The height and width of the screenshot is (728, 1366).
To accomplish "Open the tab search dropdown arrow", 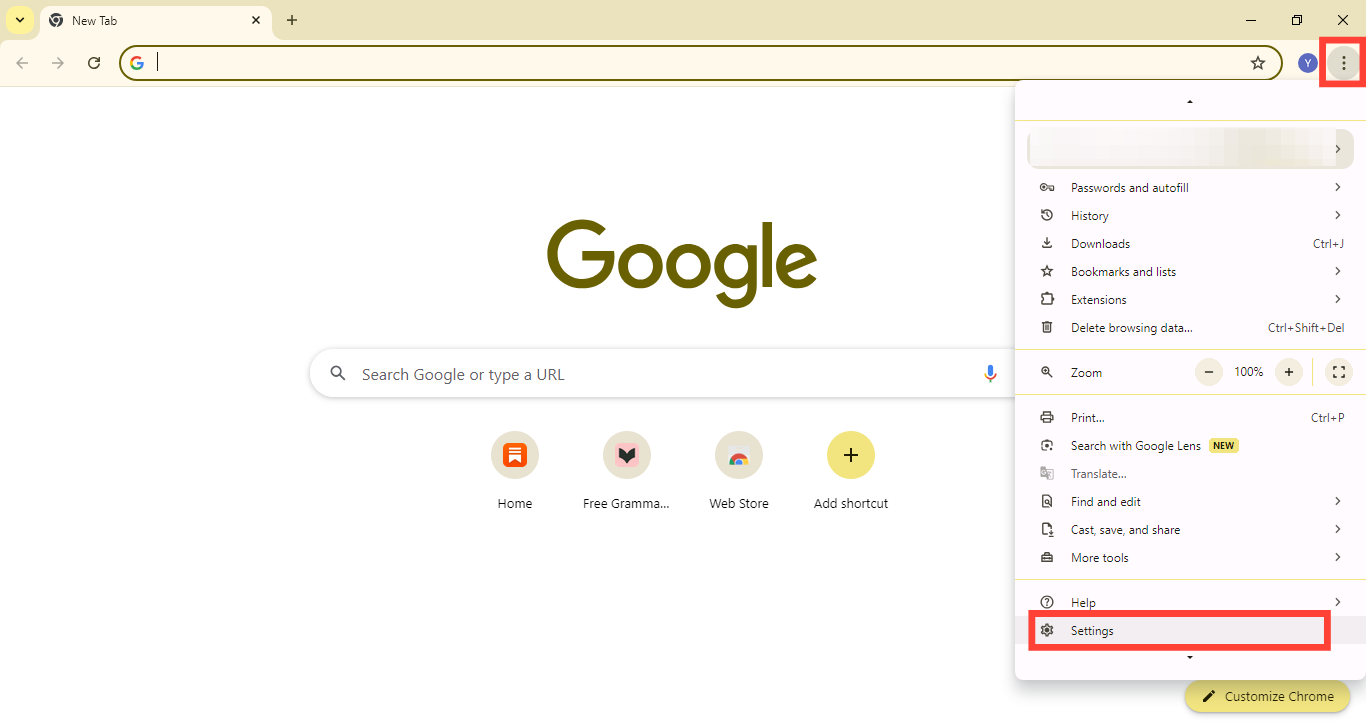I will (20, 20).
